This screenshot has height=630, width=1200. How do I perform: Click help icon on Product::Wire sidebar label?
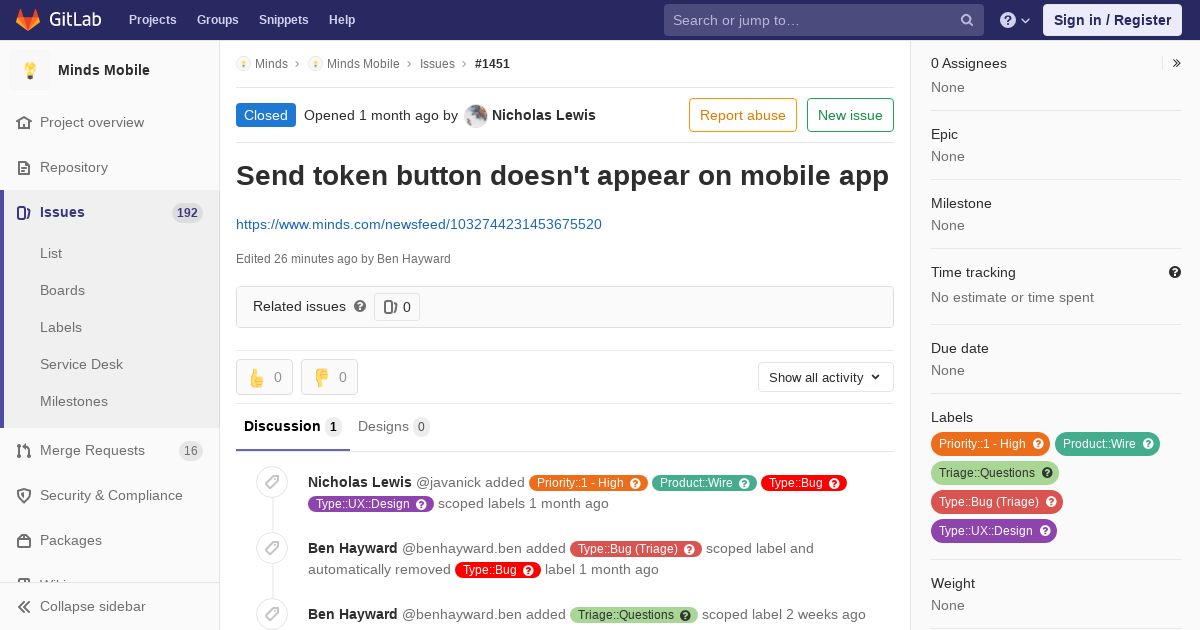[1148, 444]
